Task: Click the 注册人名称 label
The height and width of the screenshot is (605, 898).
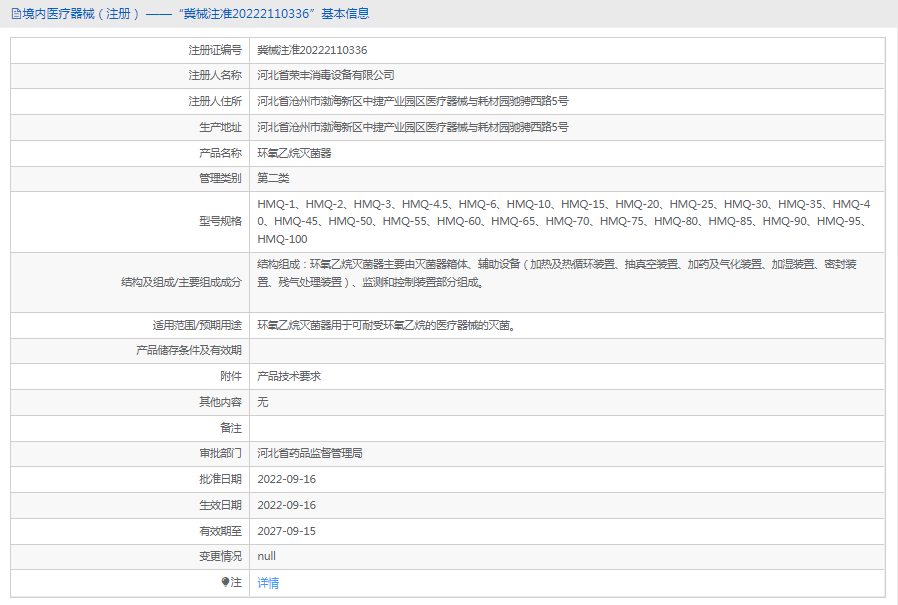Action: [215, 75]
